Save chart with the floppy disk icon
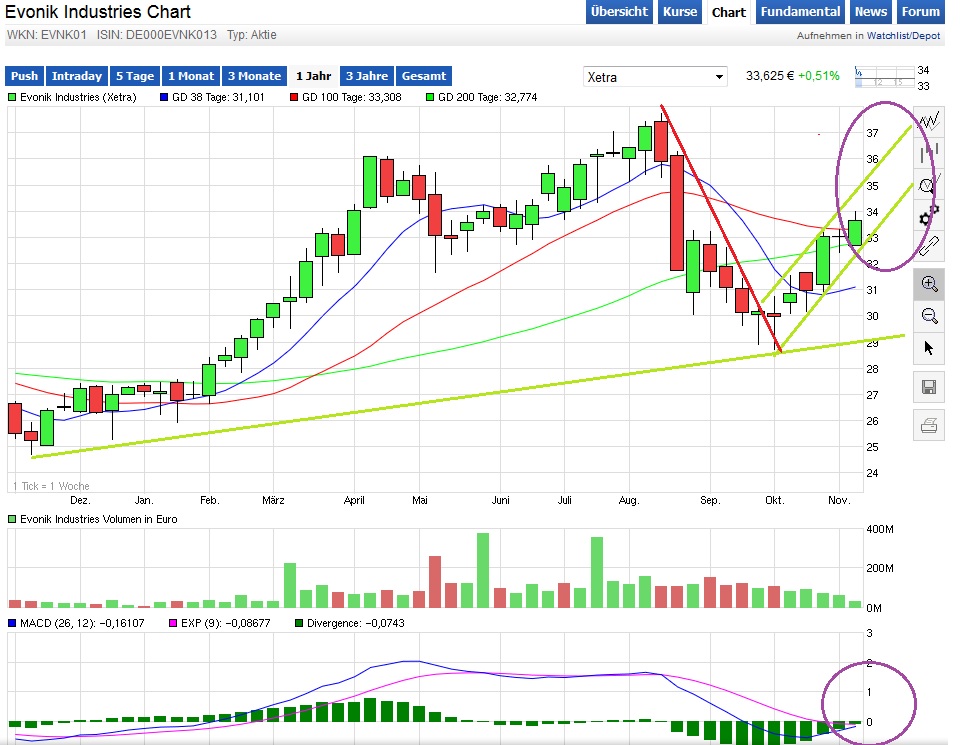The image size is (960, 745). coord(929,388)
